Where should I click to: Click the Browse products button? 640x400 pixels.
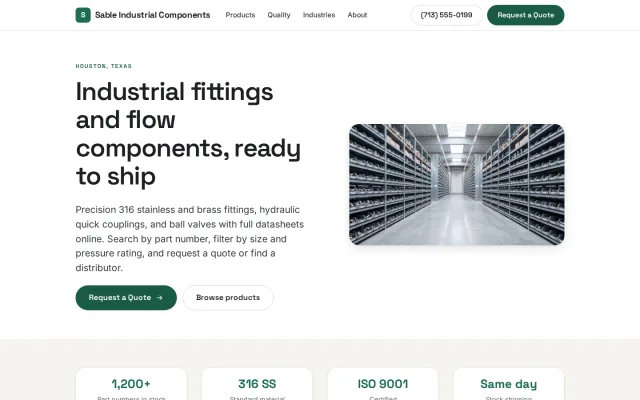pyautogui.click(x=228, y=298)
